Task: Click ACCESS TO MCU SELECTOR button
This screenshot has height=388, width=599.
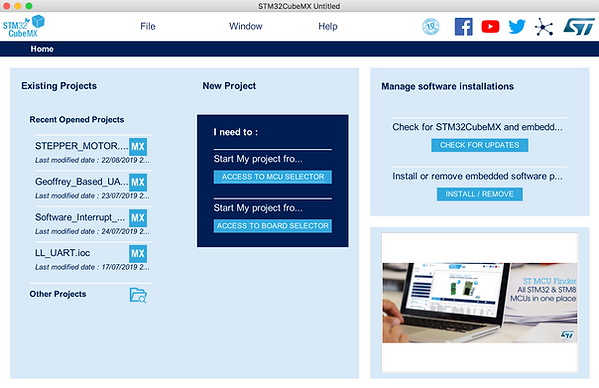Action: tap(273, 177)
